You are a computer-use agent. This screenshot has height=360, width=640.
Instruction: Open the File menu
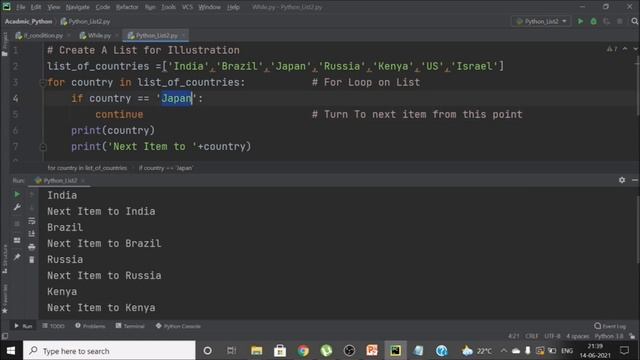(20, 7)
